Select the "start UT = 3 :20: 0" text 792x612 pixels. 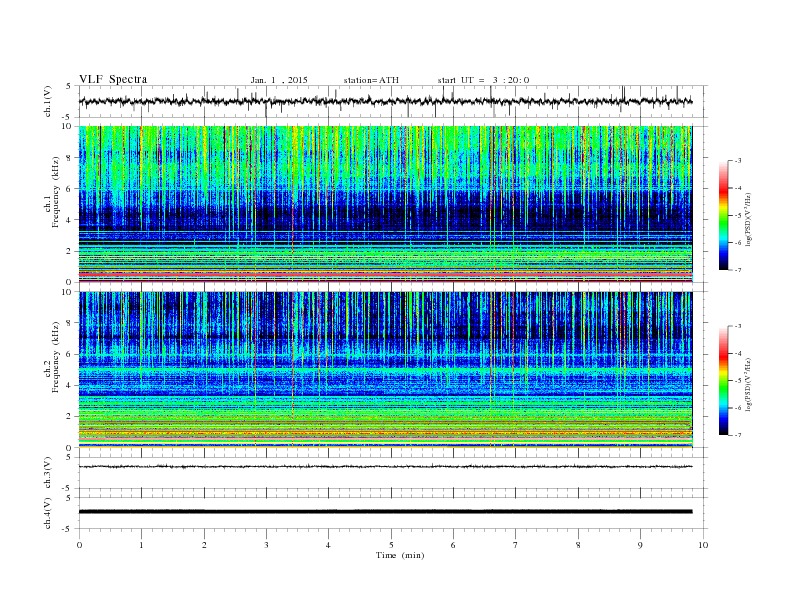coord(483,80)
